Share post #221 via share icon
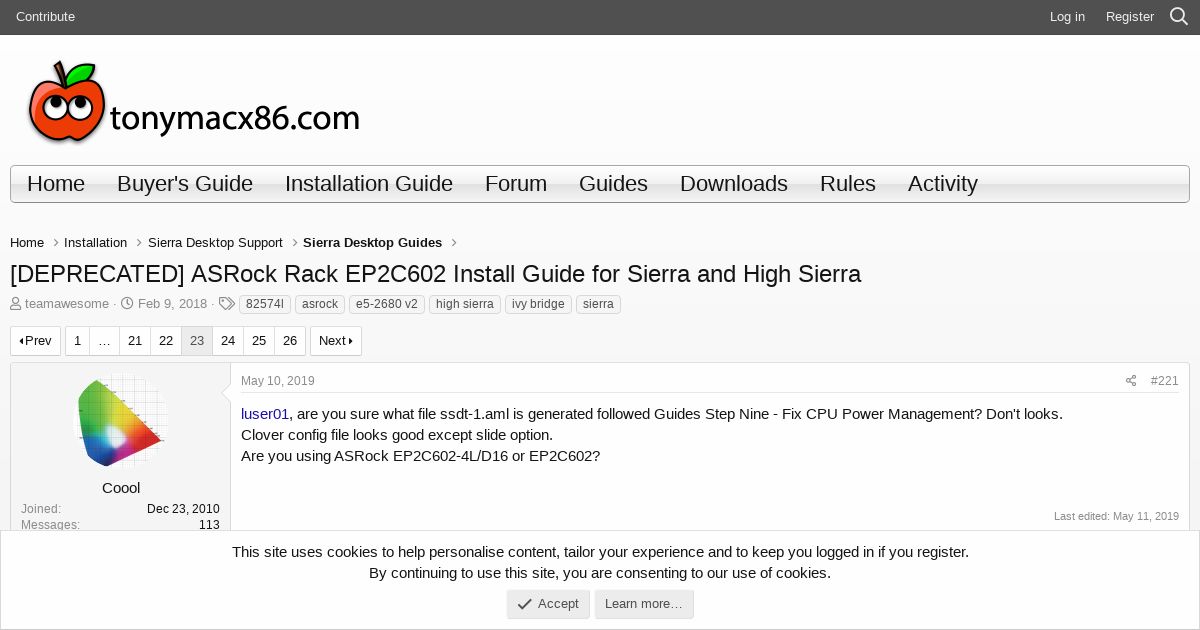The height and width of the screenshot is (630, 1200). 1131,381
